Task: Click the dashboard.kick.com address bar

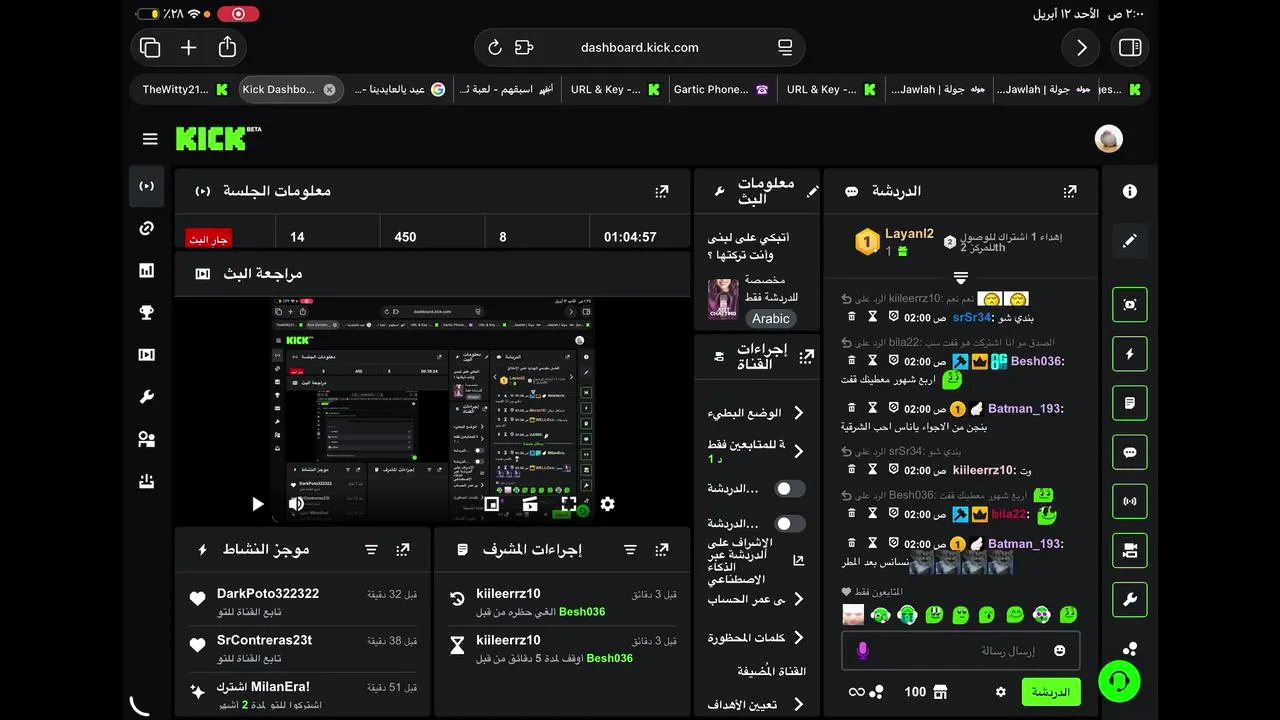Action: [x=640, y=47]
